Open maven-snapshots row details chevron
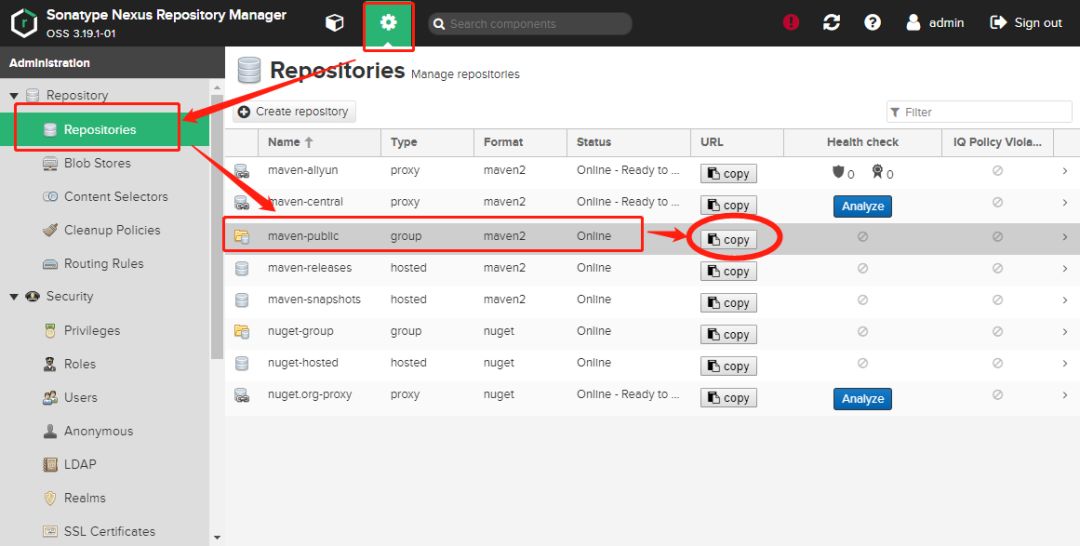The width and height of the screenshot is (1080, 546). click(x=1065, y=300)
